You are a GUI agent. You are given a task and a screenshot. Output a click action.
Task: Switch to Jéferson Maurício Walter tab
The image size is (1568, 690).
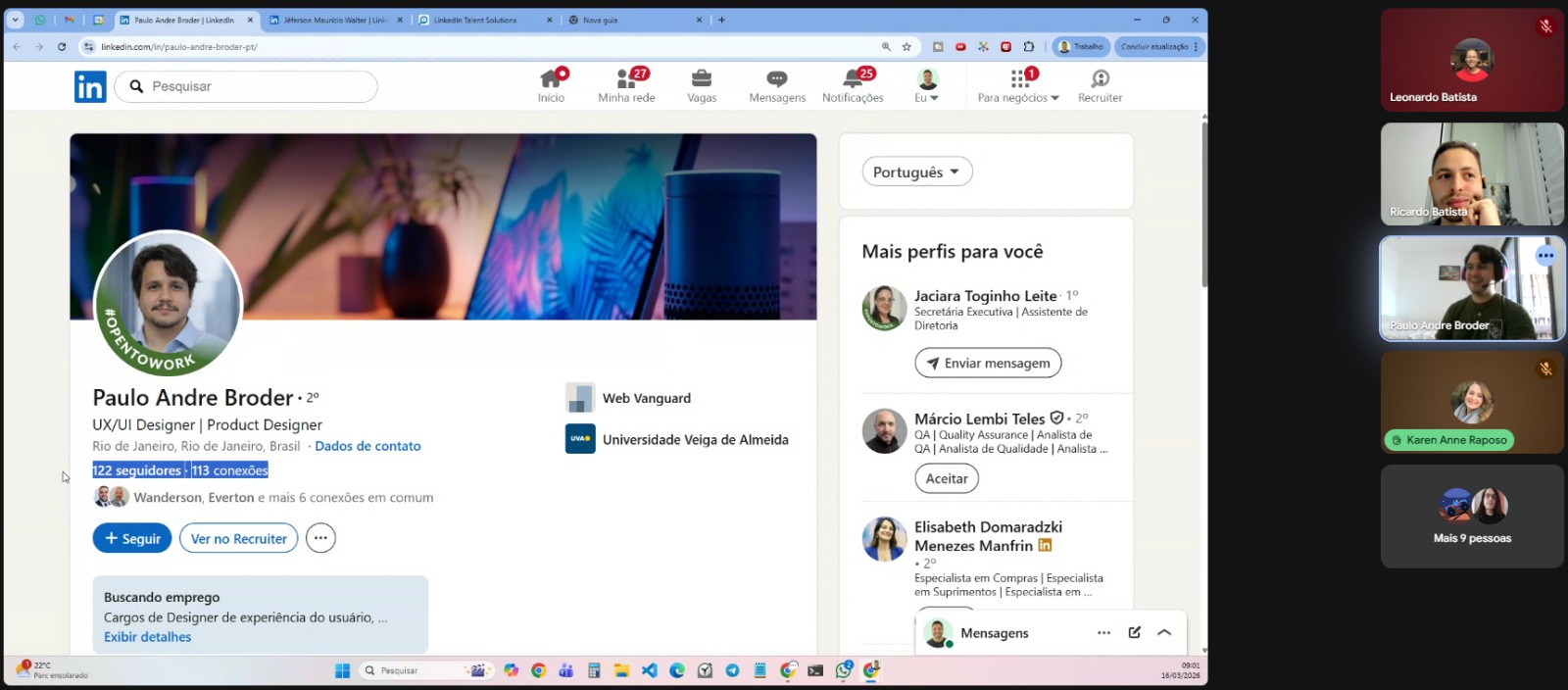click(x=335, y=20)
